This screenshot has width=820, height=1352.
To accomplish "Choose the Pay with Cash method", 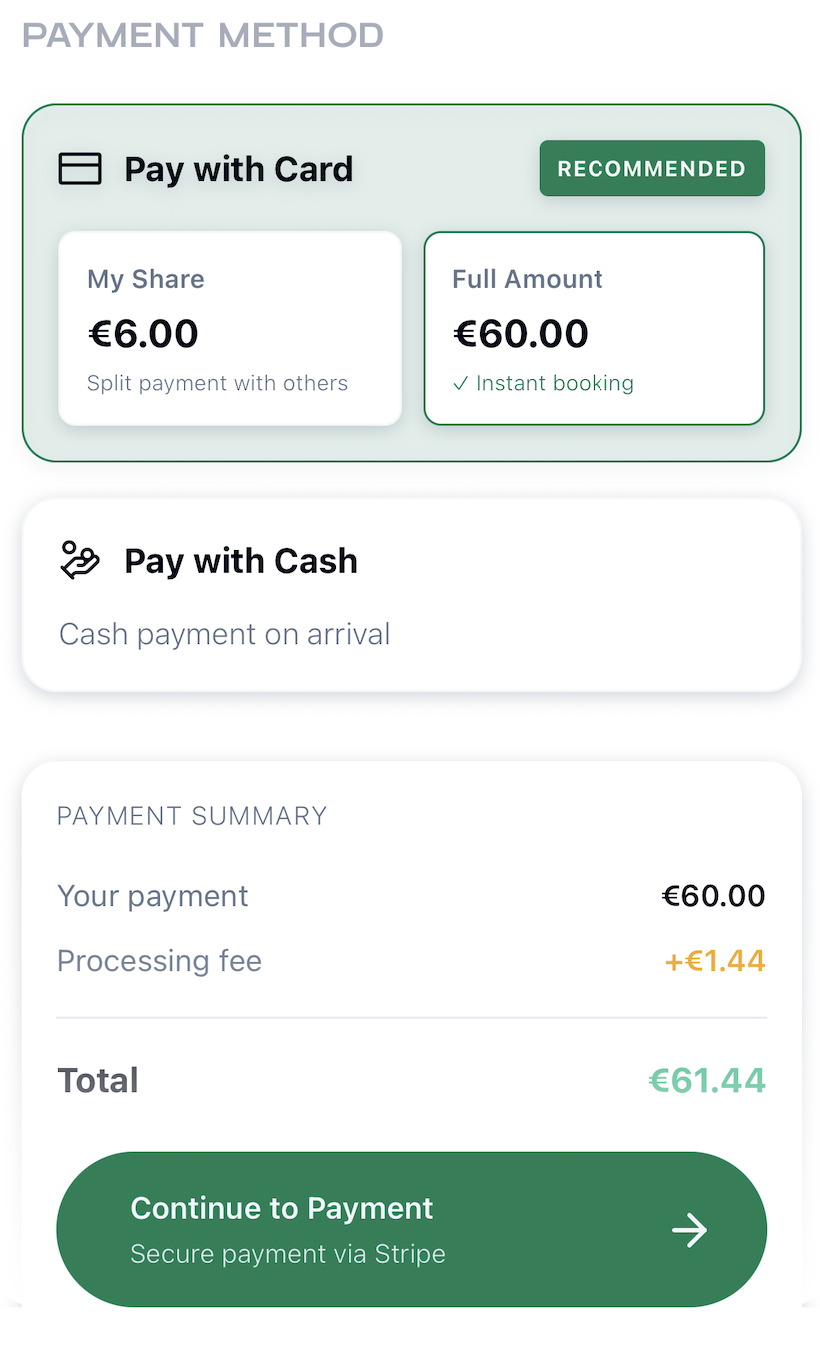I will (411, 595).
